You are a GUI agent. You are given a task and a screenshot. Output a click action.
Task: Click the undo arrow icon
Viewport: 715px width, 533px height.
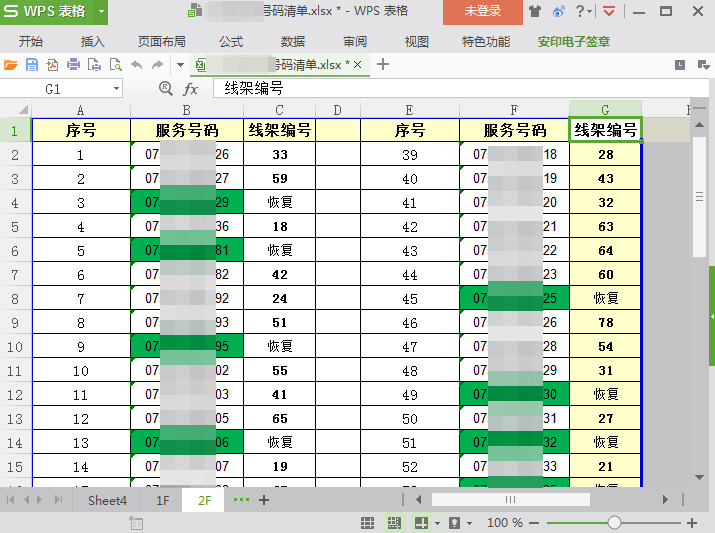136,65
